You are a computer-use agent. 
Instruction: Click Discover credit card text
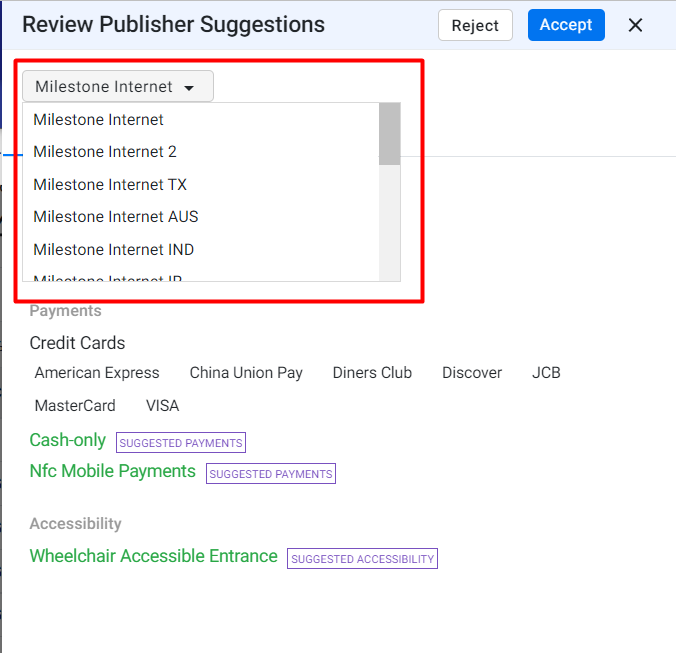coord(472,373)
